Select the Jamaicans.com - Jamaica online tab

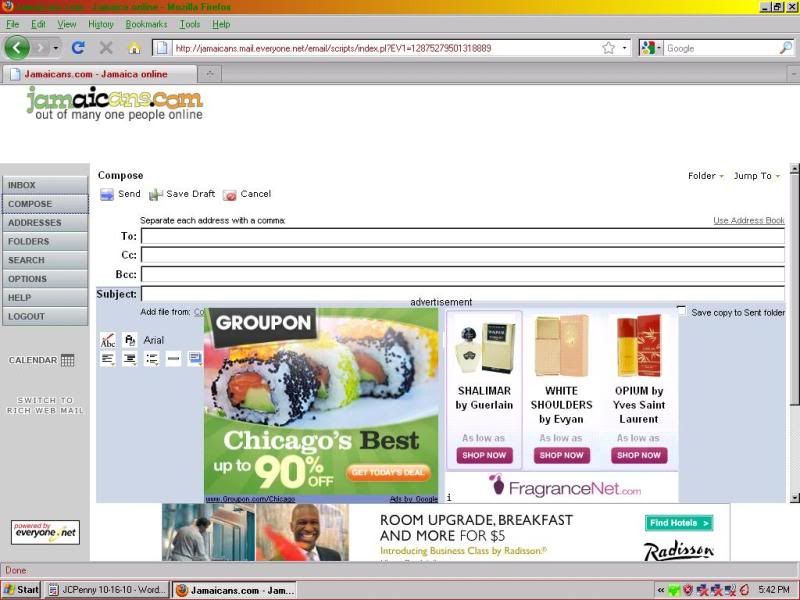coord(99,74)
